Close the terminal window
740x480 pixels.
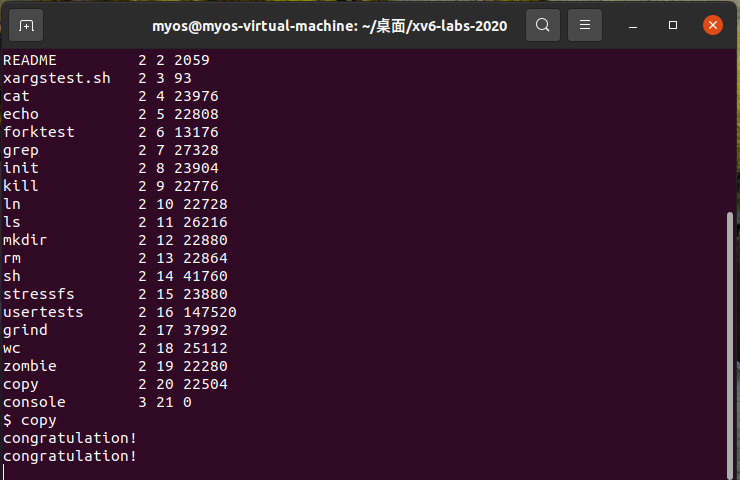(x=712, y=25)
